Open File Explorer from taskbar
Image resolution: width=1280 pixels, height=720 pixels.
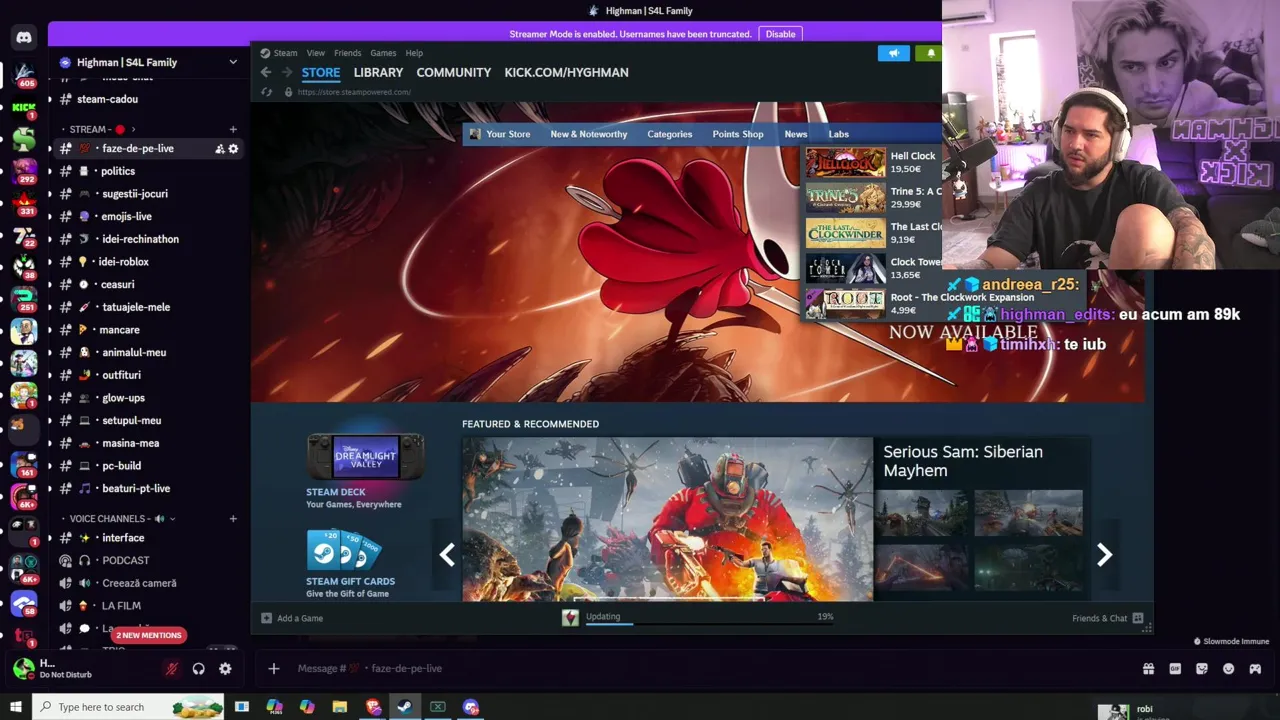(340, 707)
